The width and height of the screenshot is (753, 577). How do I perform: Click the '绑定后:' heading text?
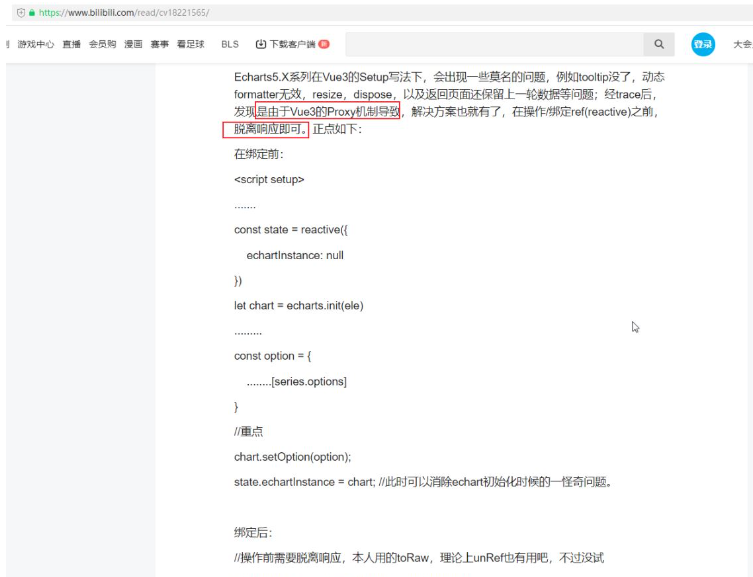[253, 533]
